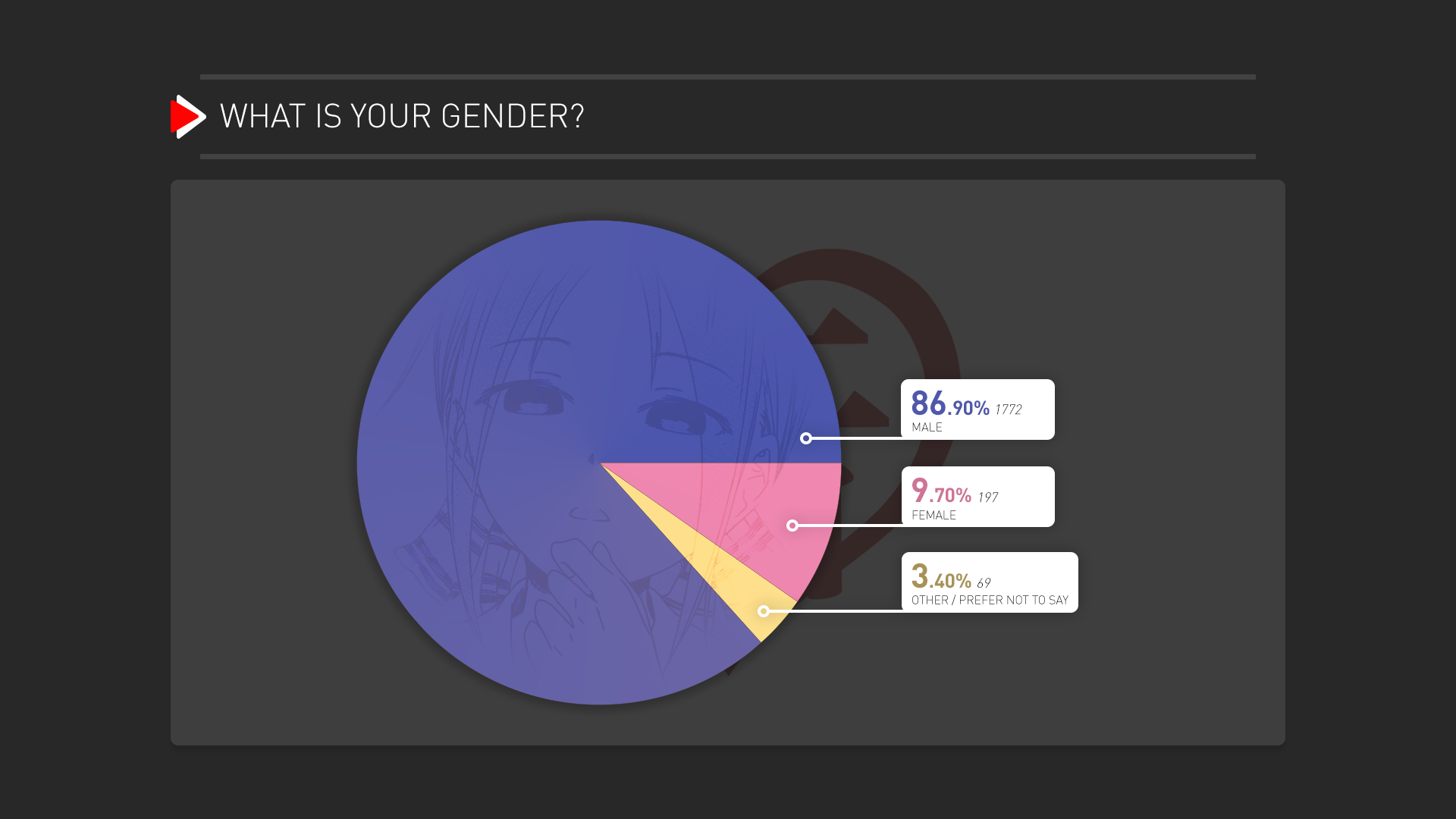Click the 197 respondent count

tap(987, 497)
